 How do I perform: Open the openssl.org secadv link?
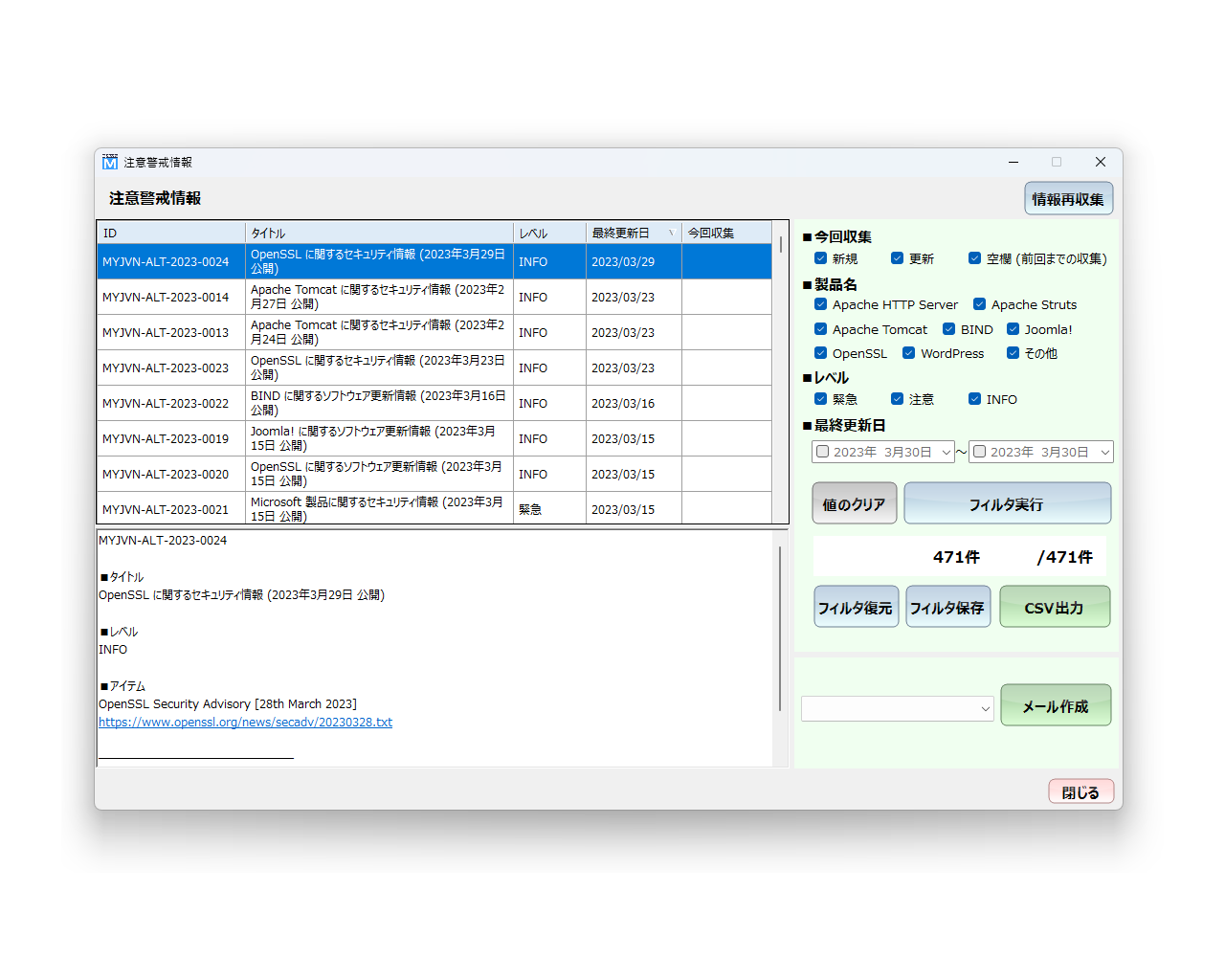(x=245, y=723)
